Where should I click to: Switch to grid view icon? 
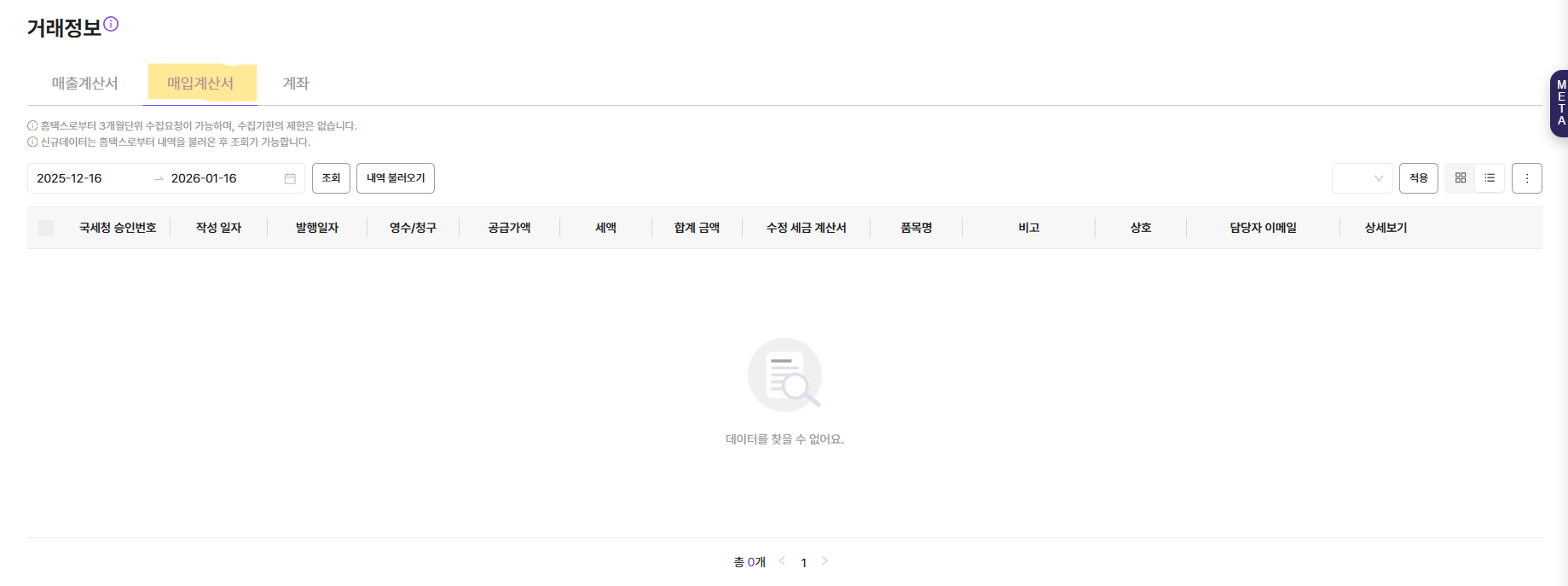tap(1461, 178)
